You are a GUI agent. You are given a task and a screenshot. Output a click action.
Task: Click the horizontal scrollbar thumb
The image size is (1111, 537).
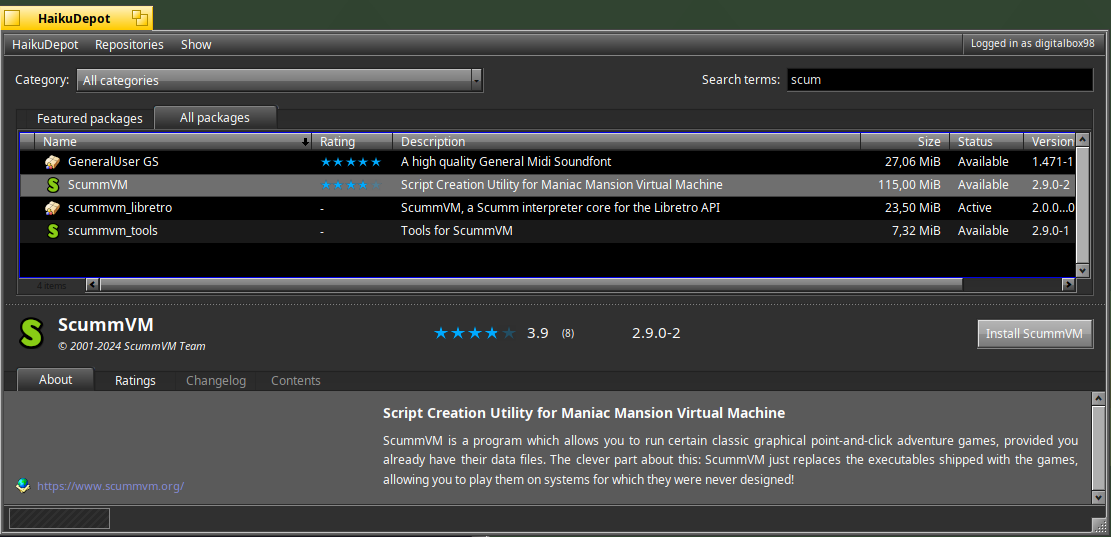tap(531, 285)
